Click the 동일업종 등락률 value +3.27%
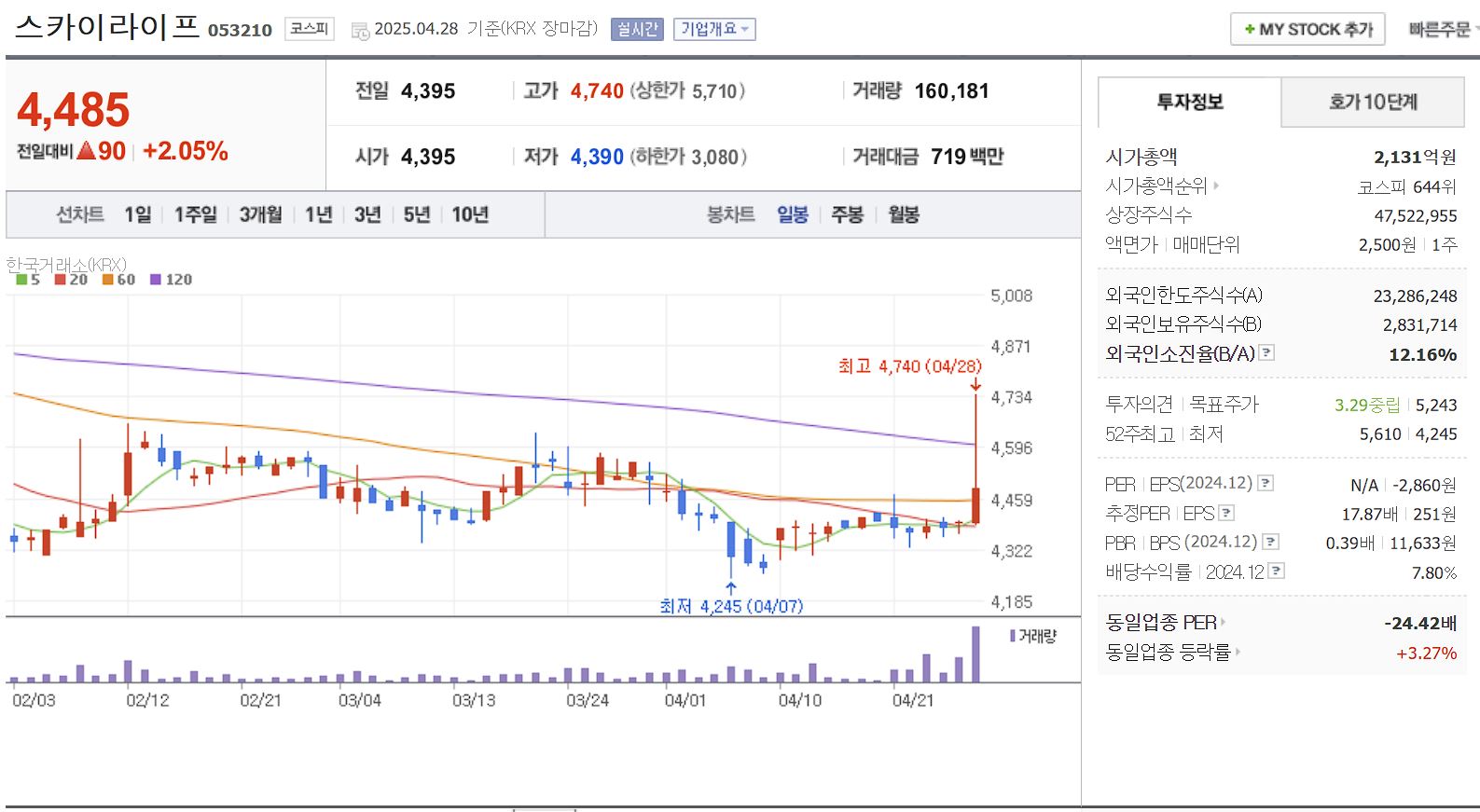The width and height of the screenshot is (1480, 812). pos(1427,654)
